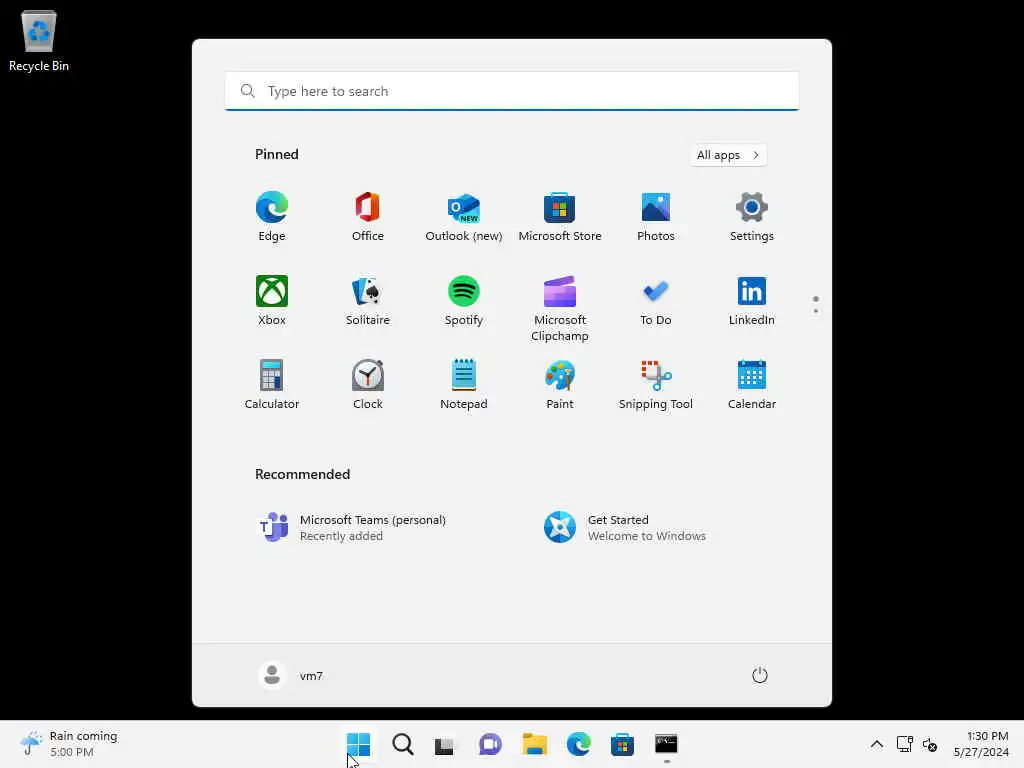Focus the Type here to search box
Screen dimensions: 1024x768
(512, 91)
